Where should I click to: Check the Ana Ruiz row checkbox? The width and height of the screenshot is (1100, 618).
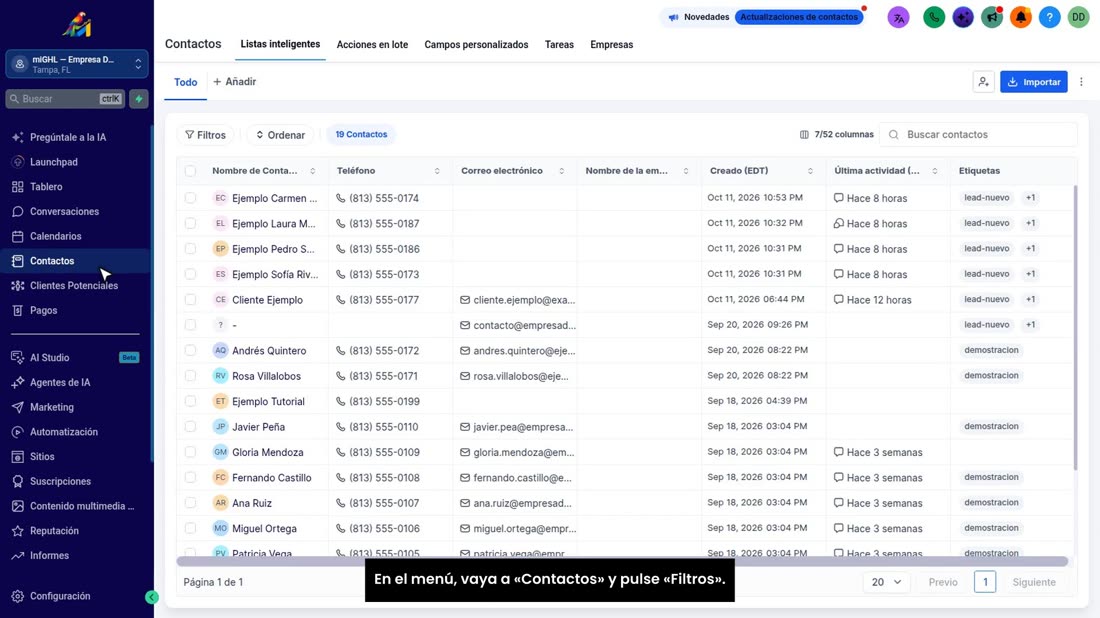[x=190, y=502]
